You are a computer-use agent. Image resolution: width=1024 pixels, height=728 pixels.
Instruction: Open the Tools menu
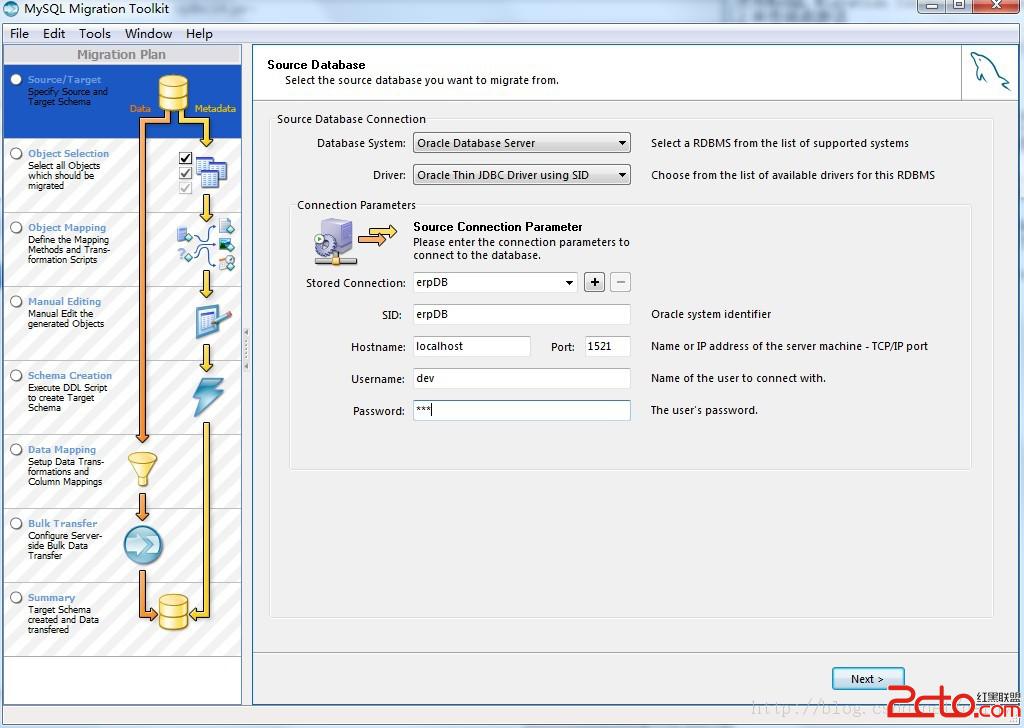(95, 33)
